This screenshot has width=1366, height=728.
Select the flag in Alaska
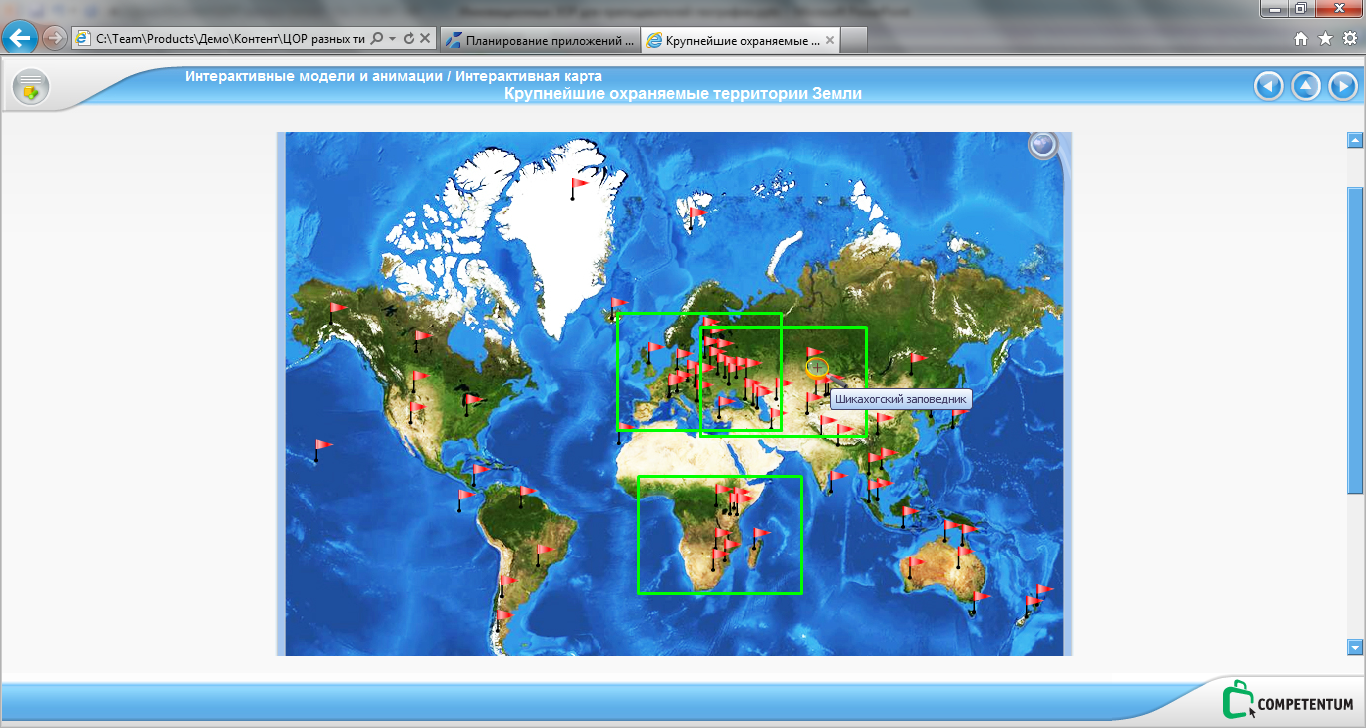pyautogui.click(x=337, y=312)
